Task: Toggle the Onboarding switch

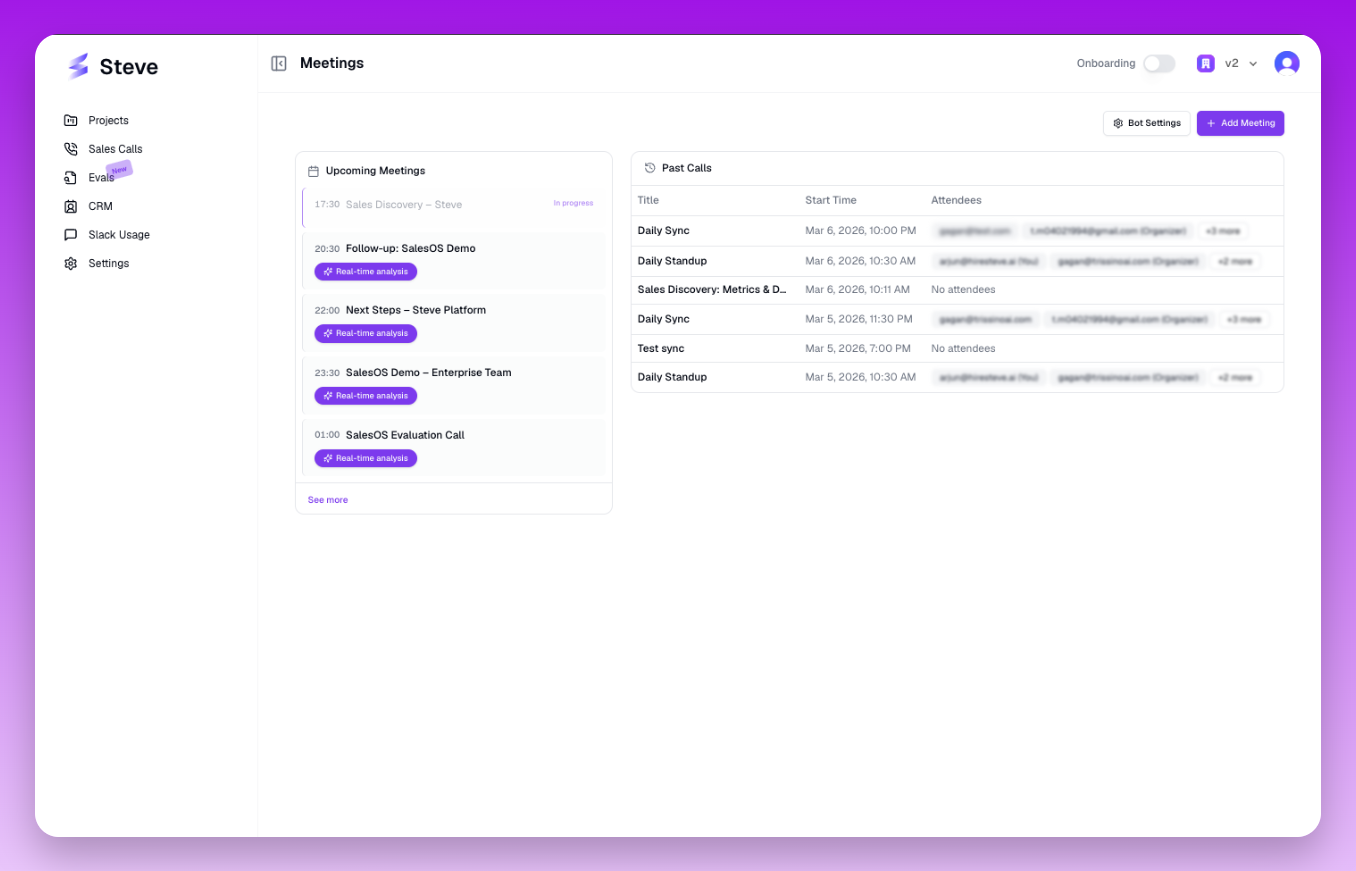Action: 1159,63
